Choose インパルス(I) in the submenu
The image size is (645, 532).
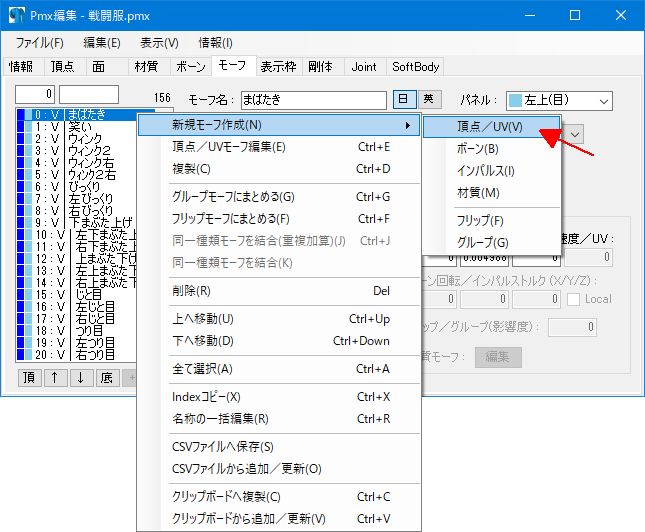pyautogui.click(x=491, y=171)
